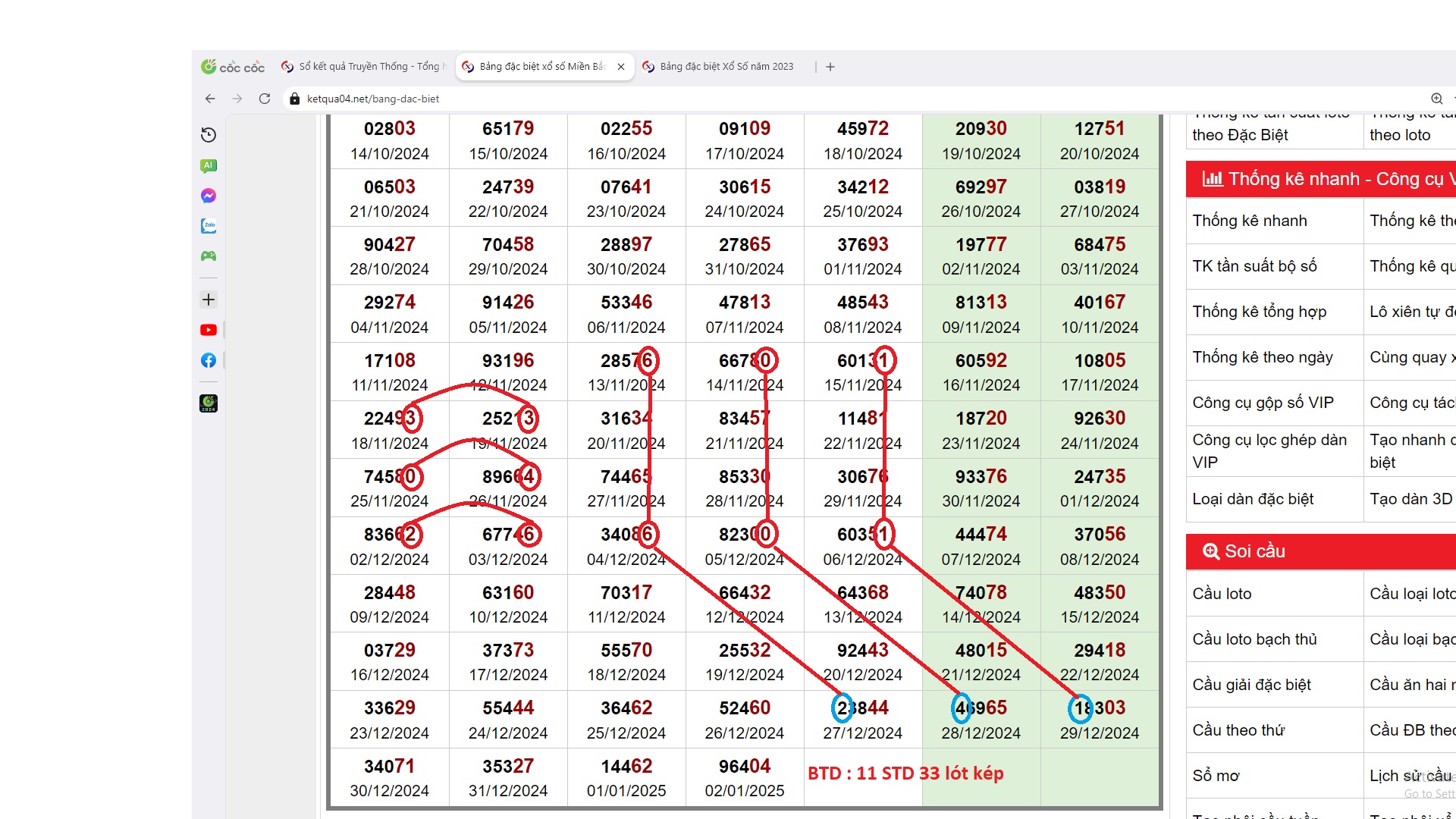Image resolution: width=1456 pixels, height=819 pixels.
Task: Click the magnifier icon beside Soi cầu
Action: [x=1211, y=551]
